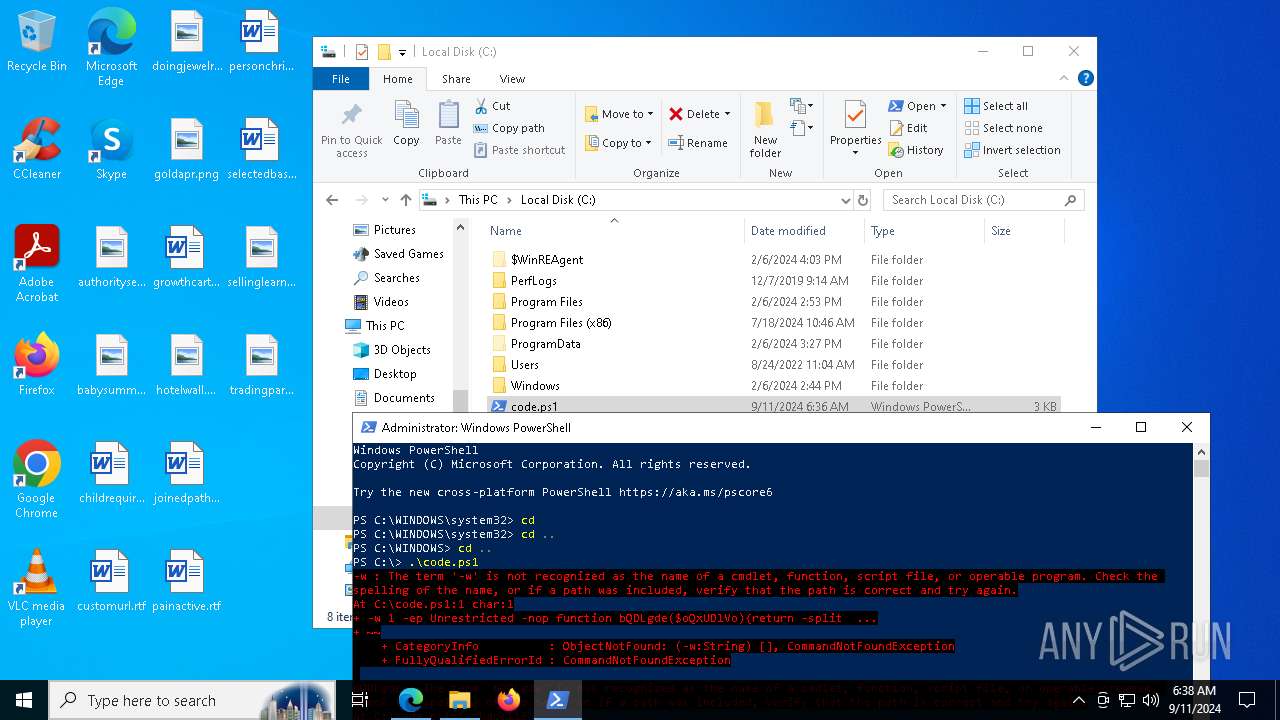Sort by Type column header

924,231
